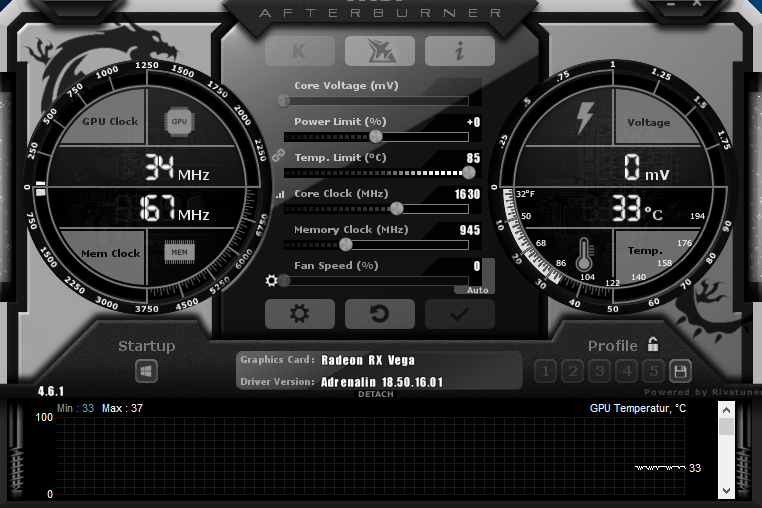Screen dimensions: 762x508
Task: Click the MEM chip icon in the left gauge
Action: pyautogui.click(x=179, y=252)
